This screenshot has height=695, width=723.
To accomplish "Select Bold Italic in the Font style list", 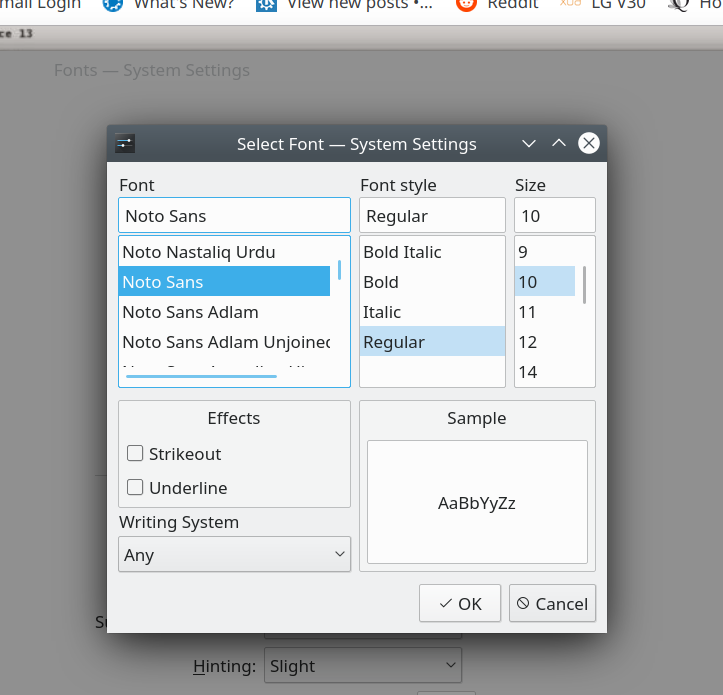I will (402, 252).
